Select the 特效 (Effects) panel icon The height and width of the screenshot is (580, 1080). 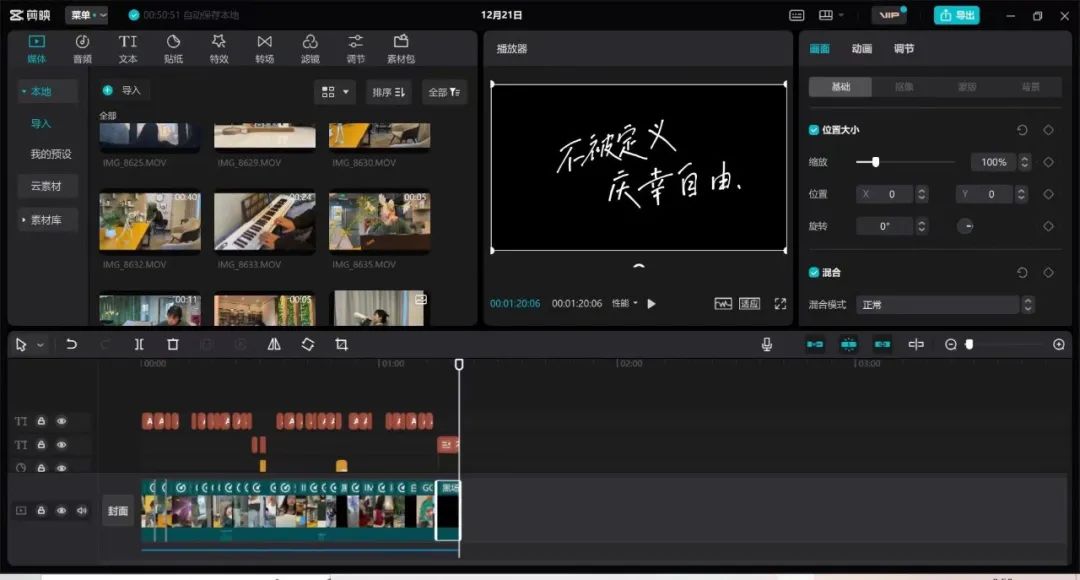click(217, 47)
